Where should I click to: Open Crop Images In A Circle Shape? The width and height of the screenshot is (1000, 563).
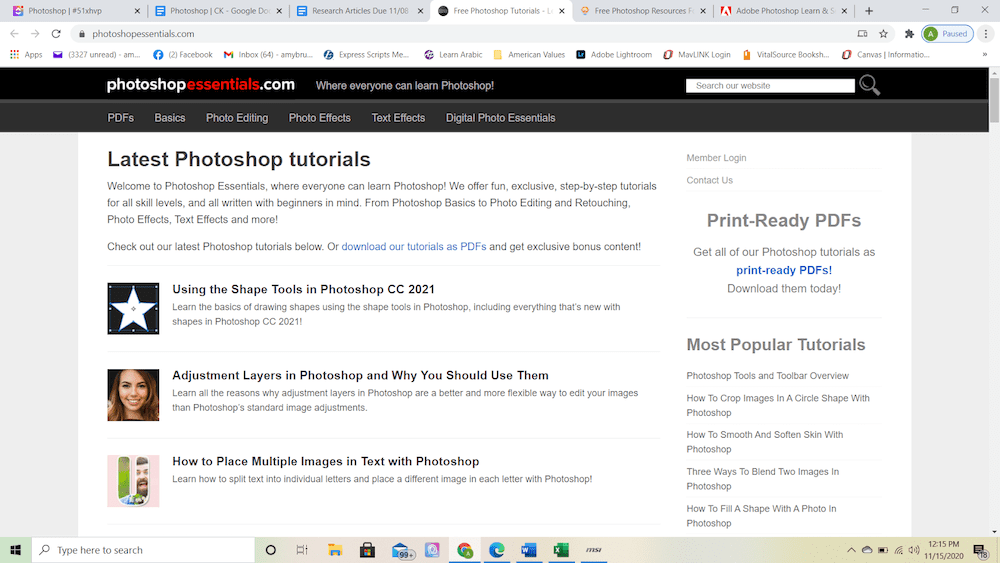point(778,406)
